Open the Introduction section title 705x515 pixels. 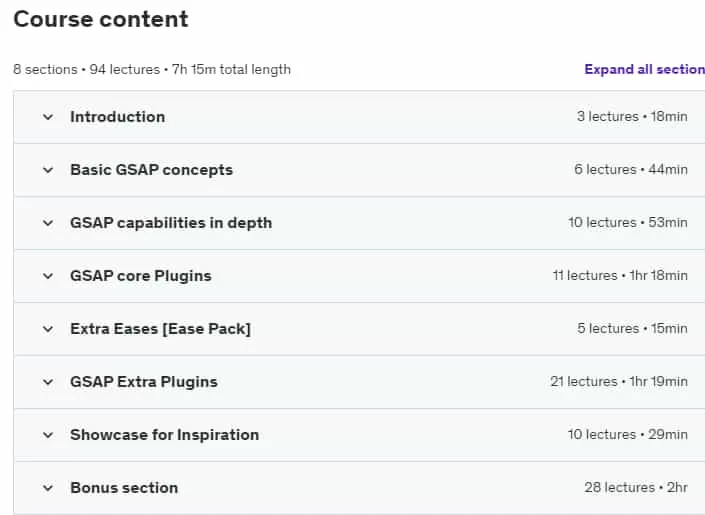pyautogui.click(x=118, y=117)
